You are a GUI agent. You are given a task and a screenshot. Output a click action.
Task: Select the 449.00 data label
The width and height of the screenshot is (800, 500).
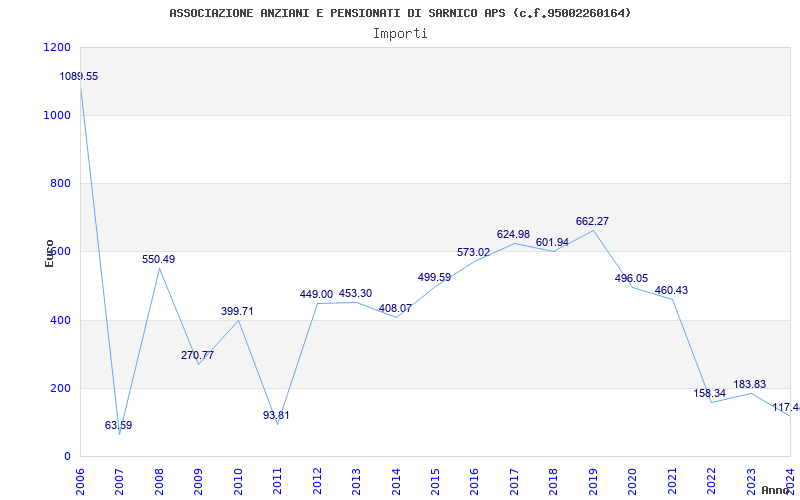[316, 294]
